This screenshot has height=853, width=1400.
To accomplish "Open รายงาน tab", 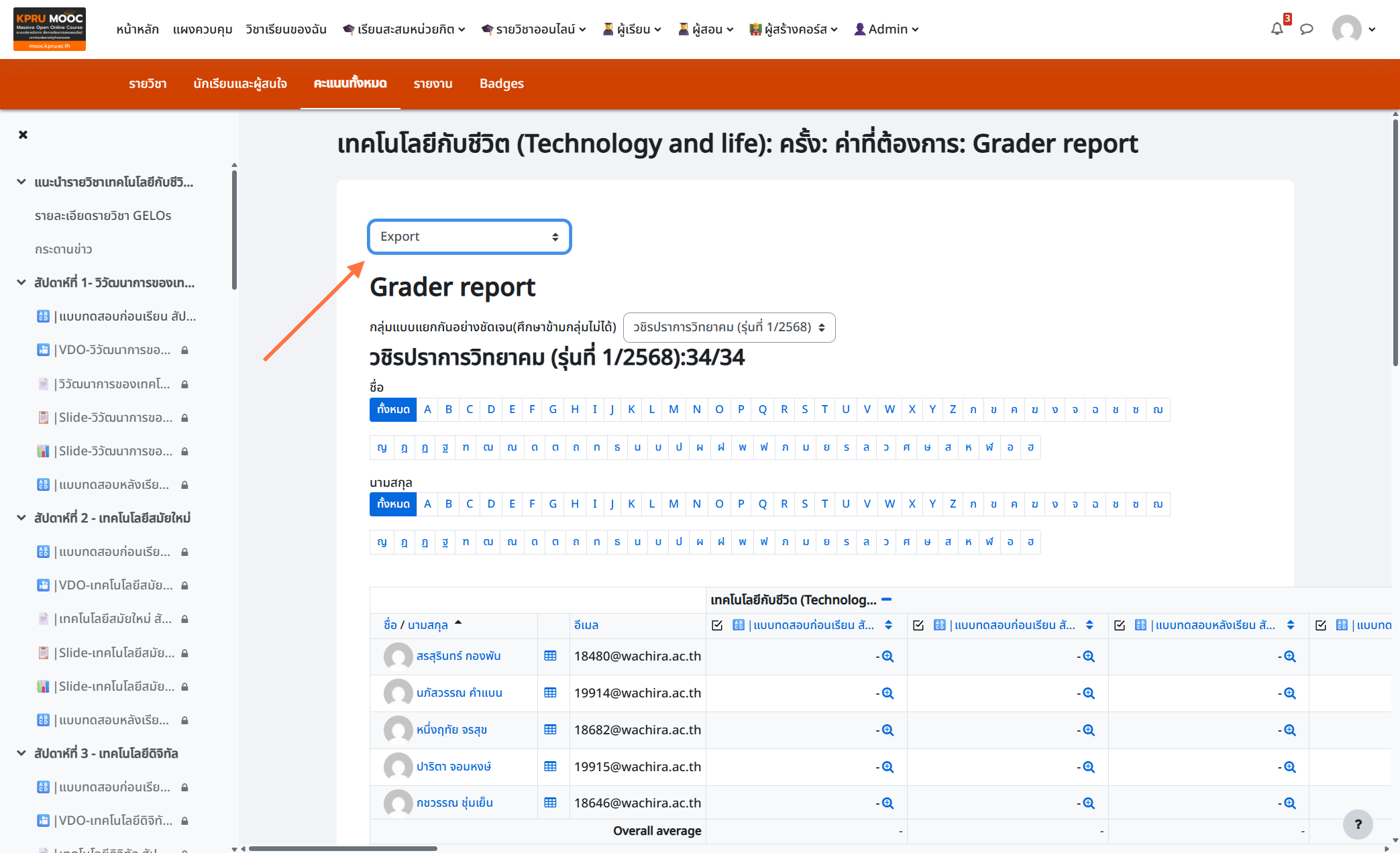I will coord(433,84).
